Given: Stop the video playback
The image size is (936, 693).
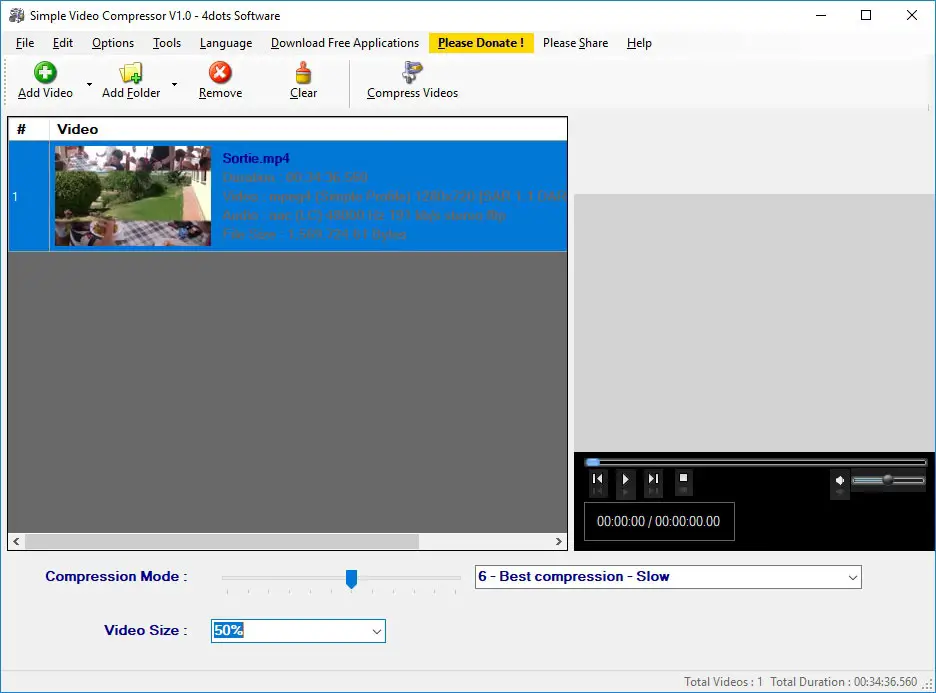Looking at the screenshot, I should pyautogui.click(x=683, y=478).
